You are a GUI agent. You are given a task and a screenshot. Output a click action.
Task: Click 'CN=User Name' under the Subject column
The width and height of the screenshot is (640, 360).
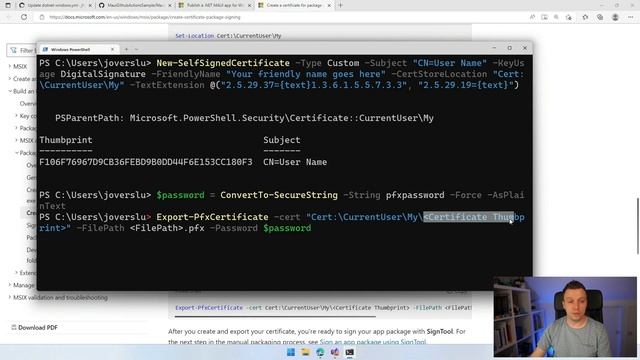point(295,162)
